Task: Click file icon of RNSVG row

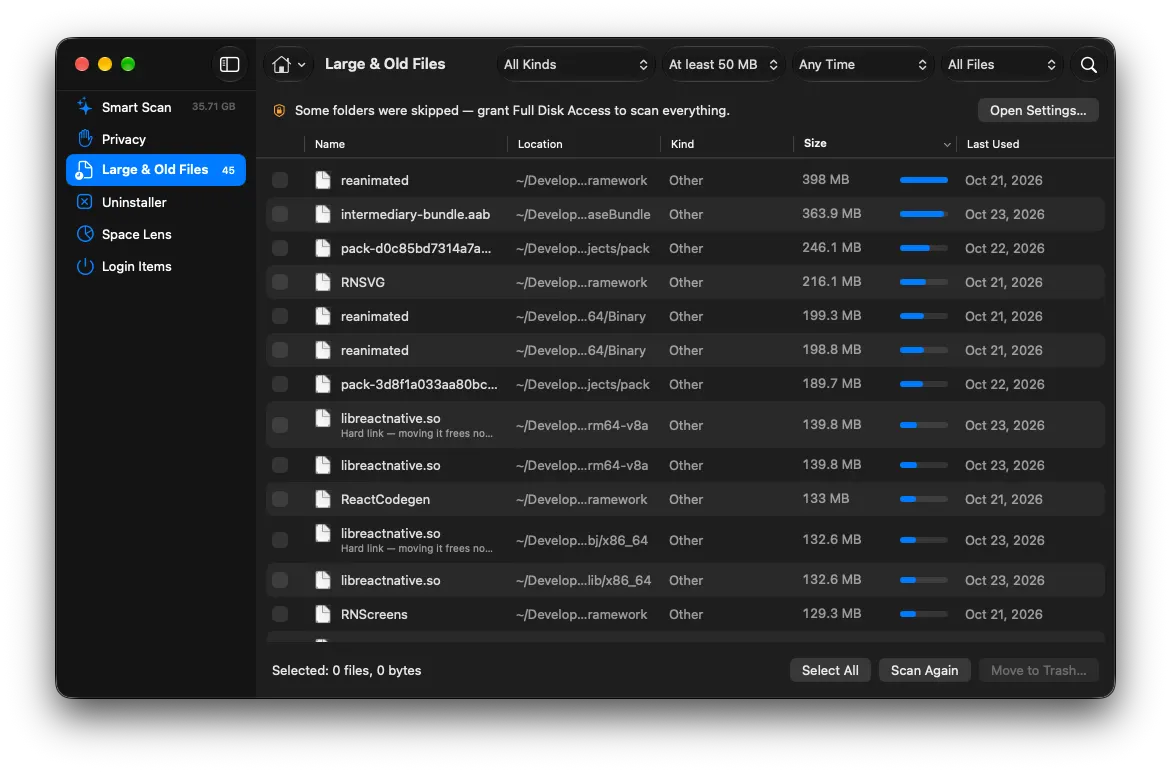Action: coord(323,282)
